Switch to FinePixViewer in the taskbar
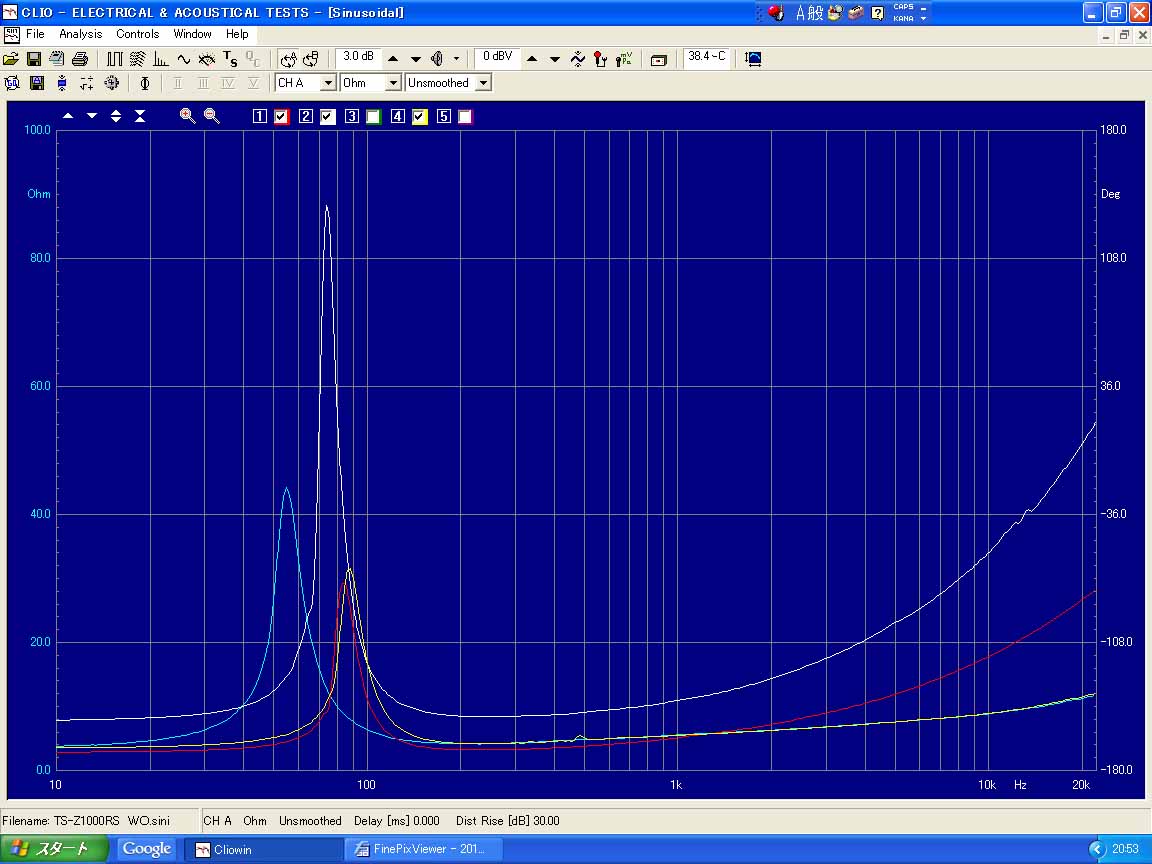1152x864 pixels. [x=424, y=849]
